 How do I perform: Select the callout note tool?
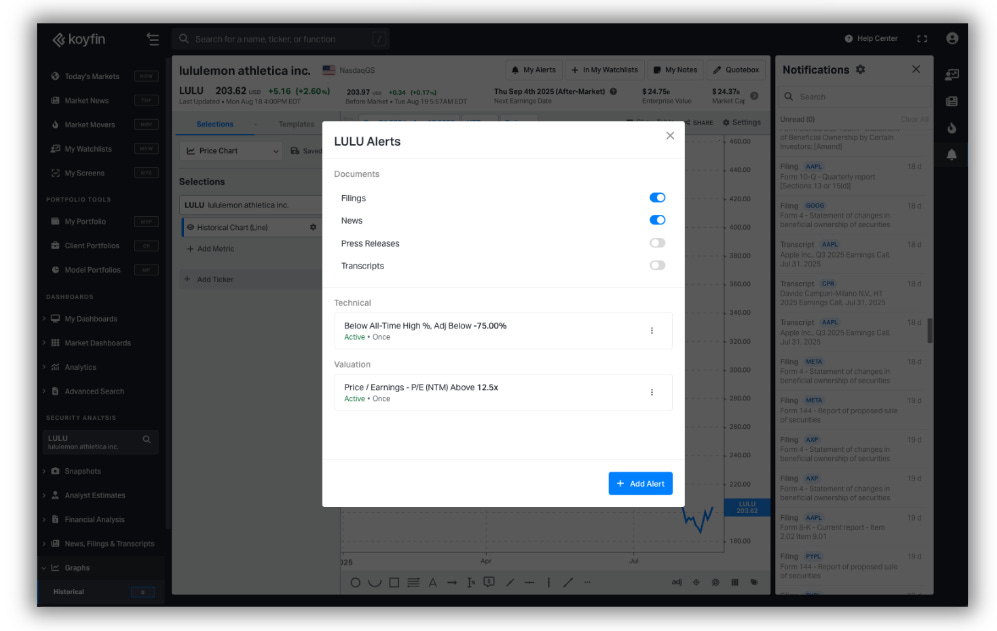pos(489,583)
